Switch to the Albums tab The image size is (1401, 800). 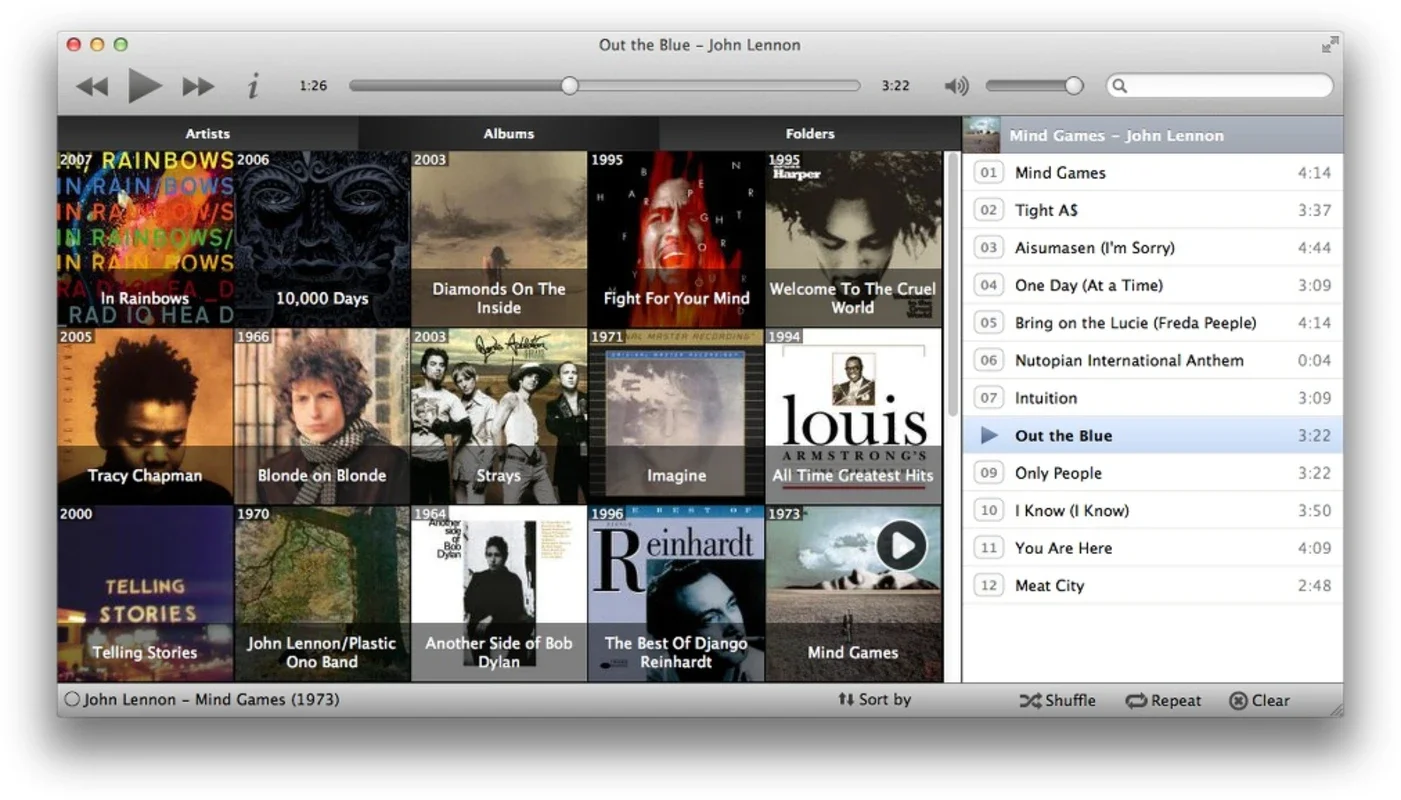pos(508,133)
